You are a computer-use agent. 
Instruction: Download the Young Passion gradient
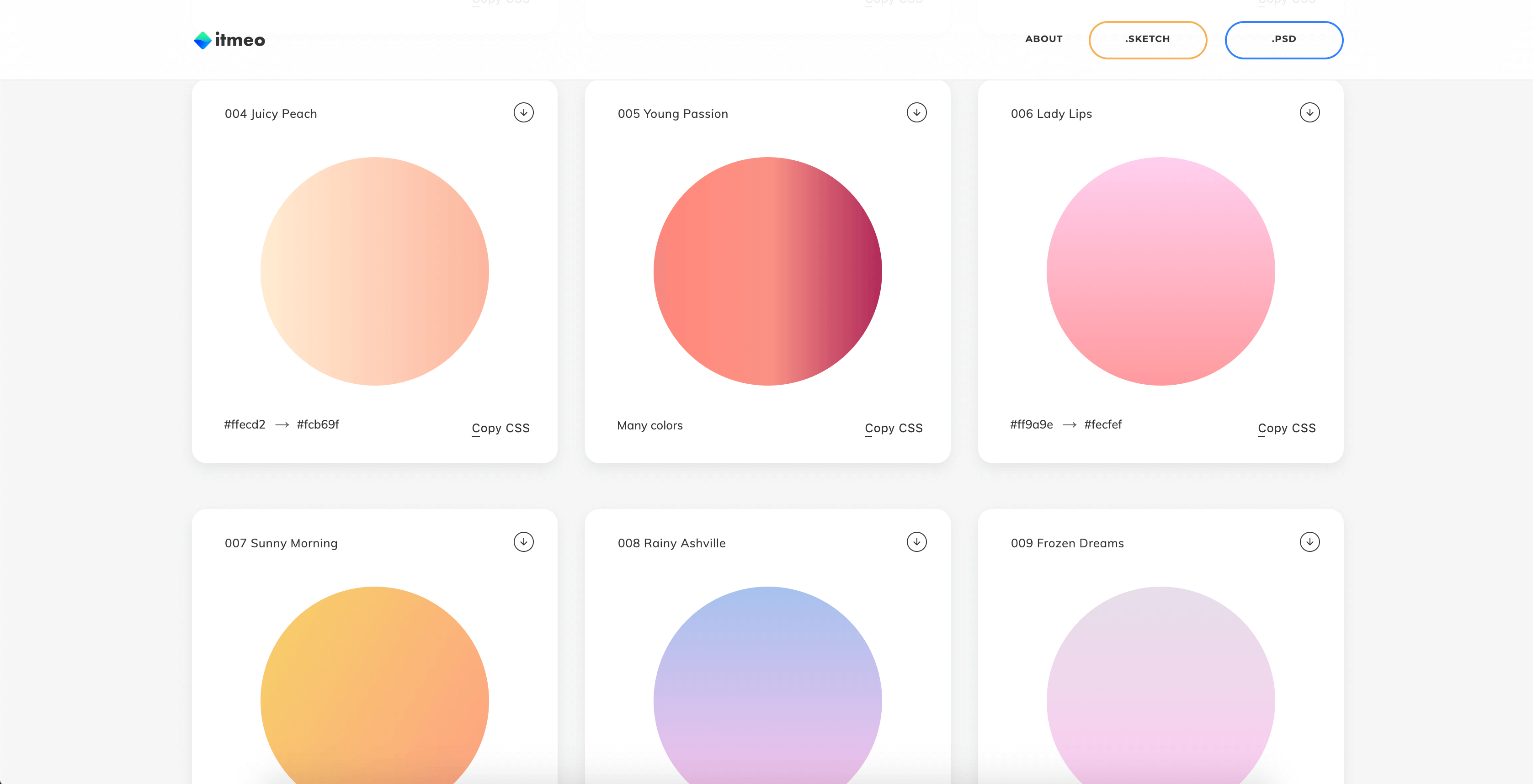point(916,112)
